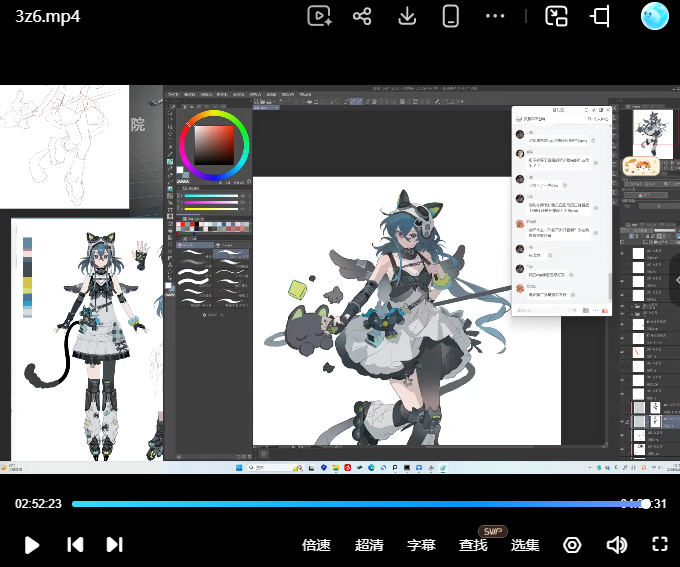This screenshot has height=567, width=680.
Task: Jump to the previous video
Action: pos(75,545)
